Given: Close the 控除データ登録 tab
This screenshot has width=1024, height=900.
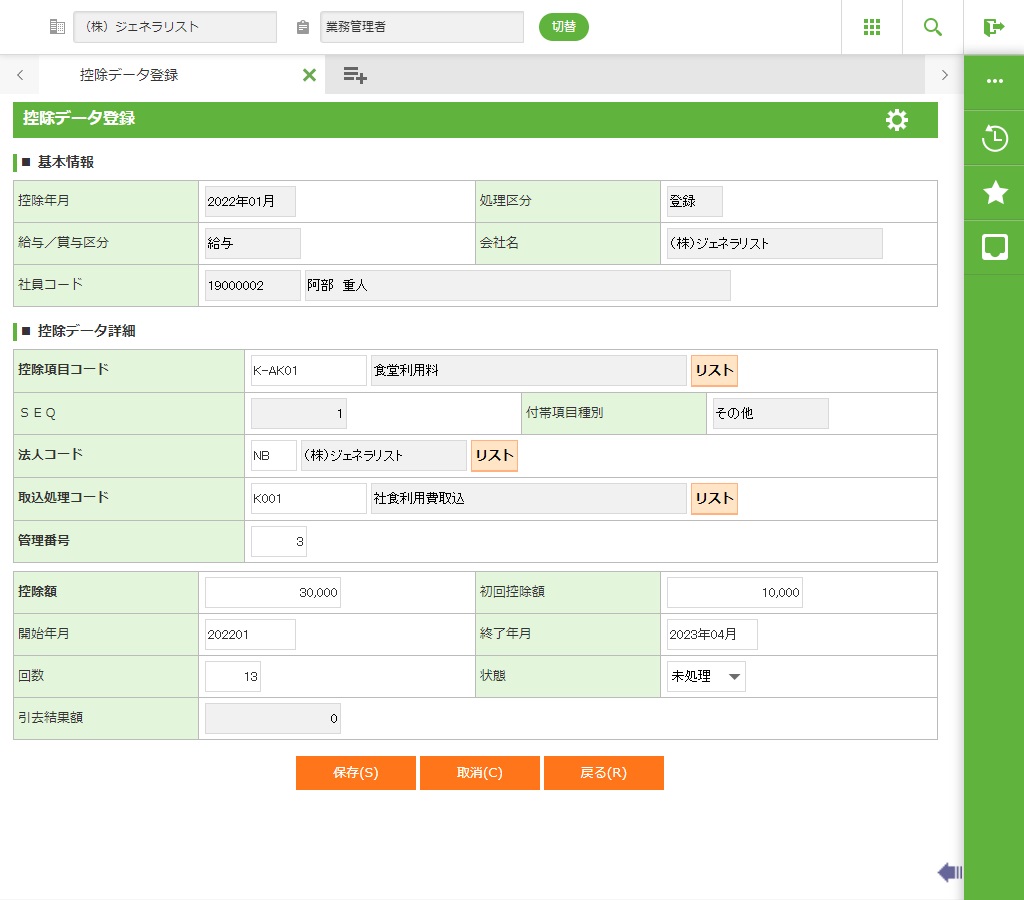Looking at the screenshot, I should 309,75.
